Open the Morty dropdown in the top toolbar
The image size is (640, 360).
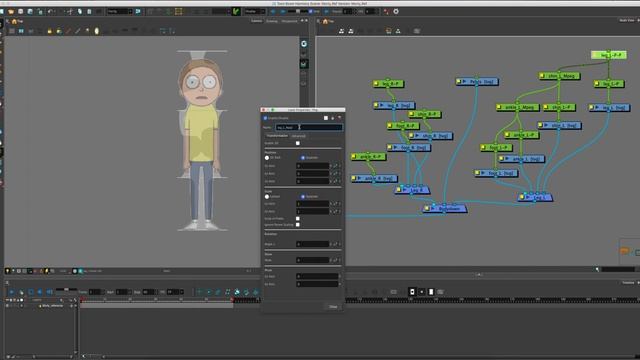tap(120, 11)
